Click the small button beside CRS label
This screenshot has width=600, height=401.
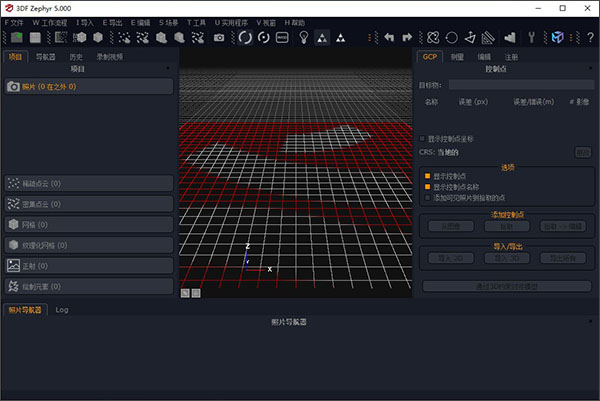[583, 152]
